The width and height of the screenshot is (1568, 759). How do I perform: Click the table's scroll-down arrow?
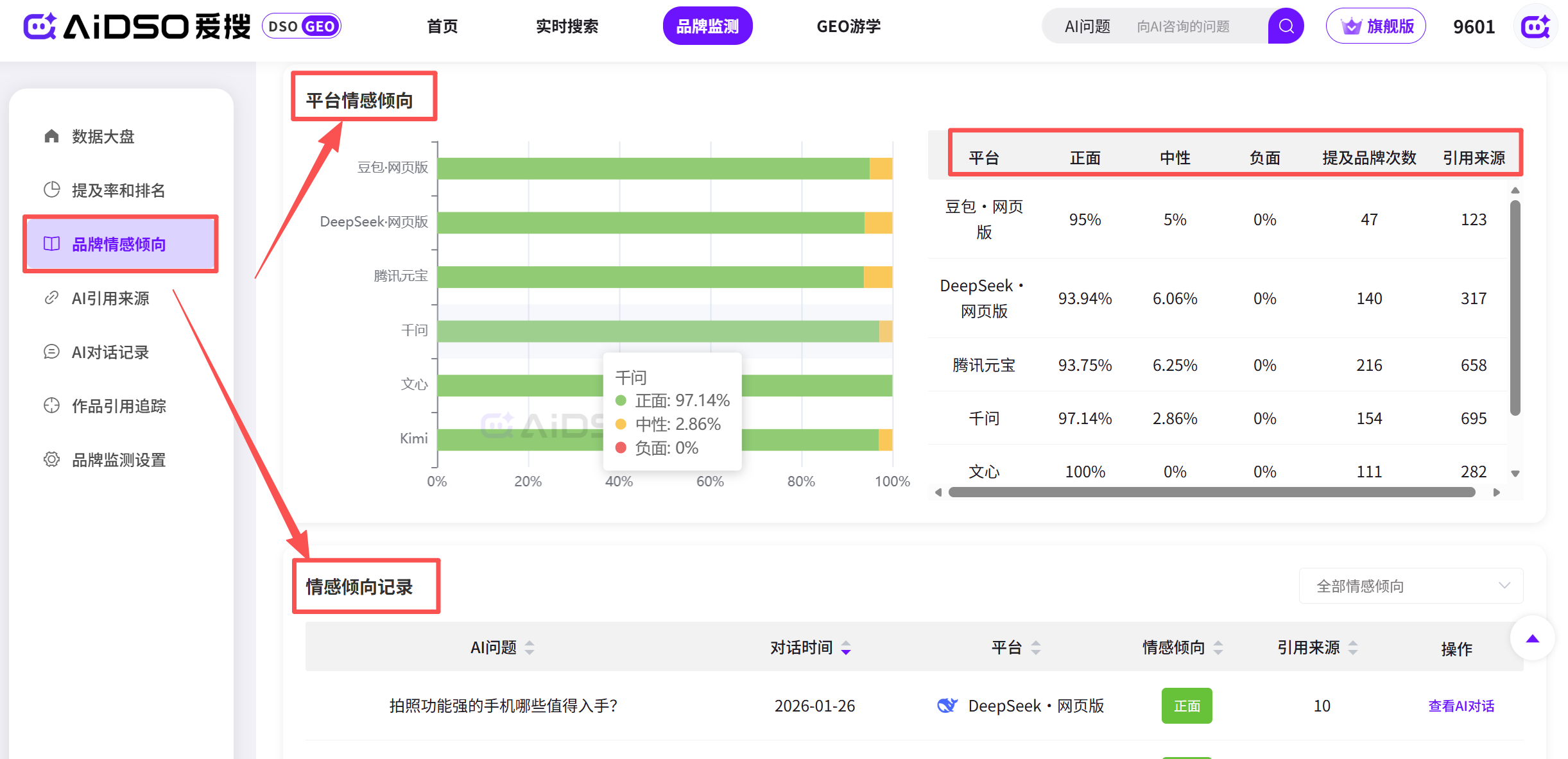(1515, 473)
